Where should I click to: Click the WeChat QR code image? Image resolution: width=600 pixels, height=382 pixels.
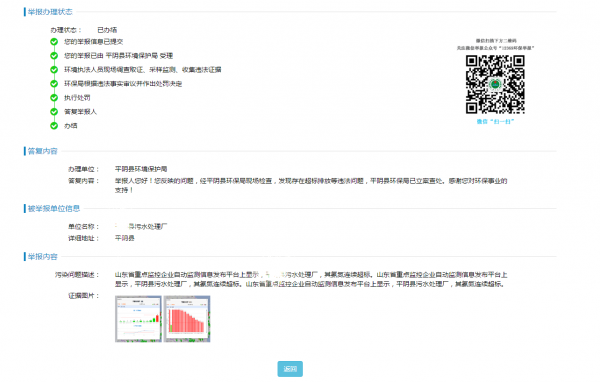point(495,84)
